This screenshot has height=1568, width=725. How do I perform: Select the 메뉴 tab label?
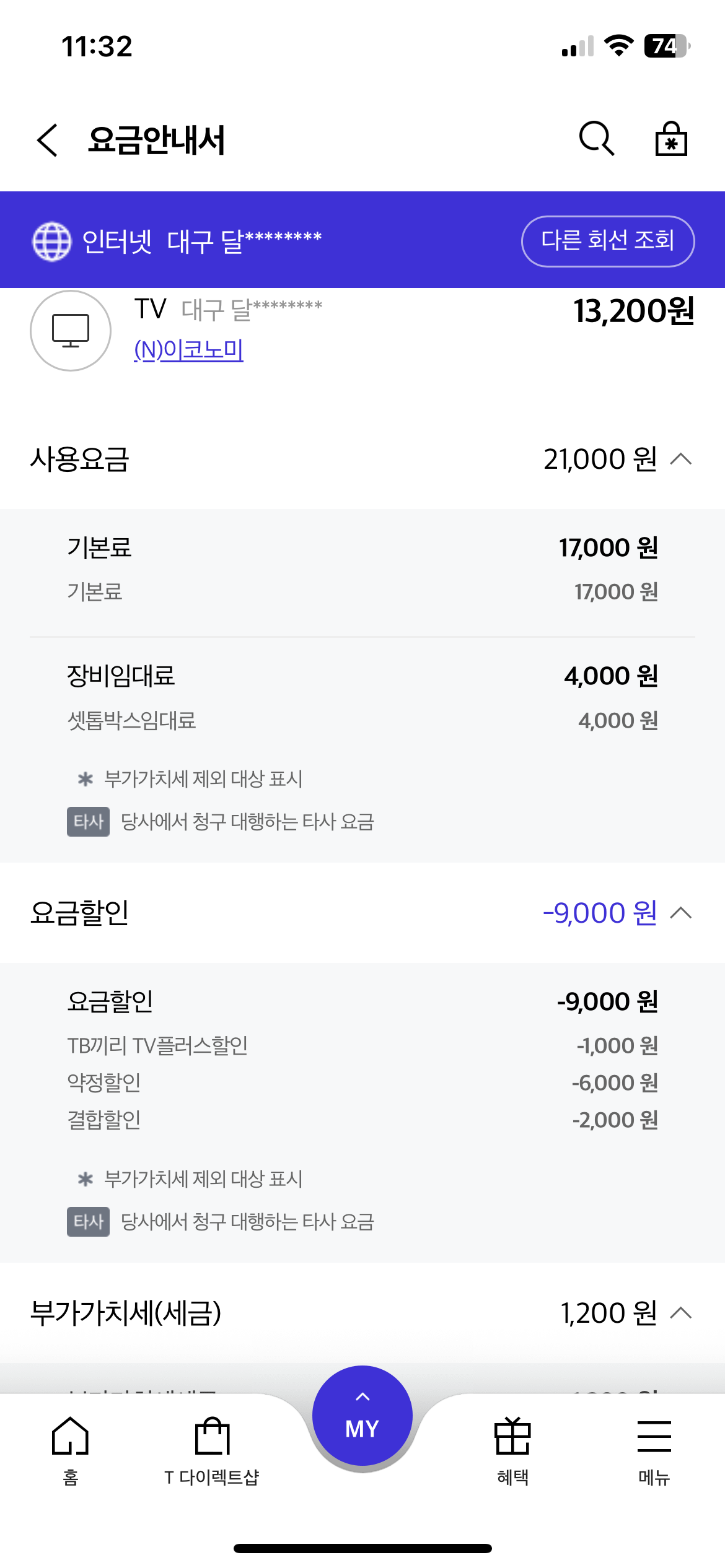coord(654,1478)
